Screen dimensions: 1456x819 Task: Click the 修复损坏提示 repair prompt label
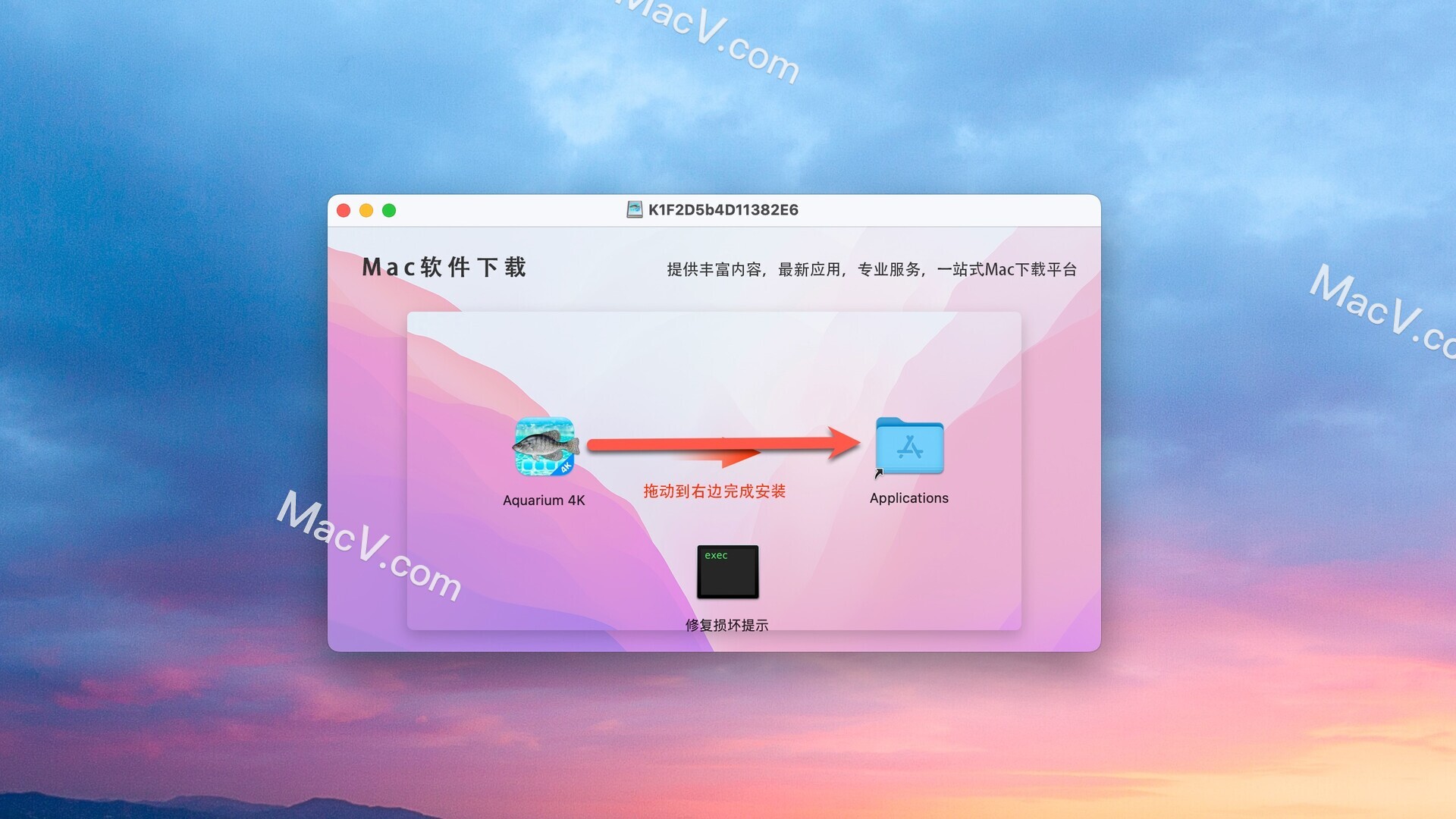(x=727, y=624)
